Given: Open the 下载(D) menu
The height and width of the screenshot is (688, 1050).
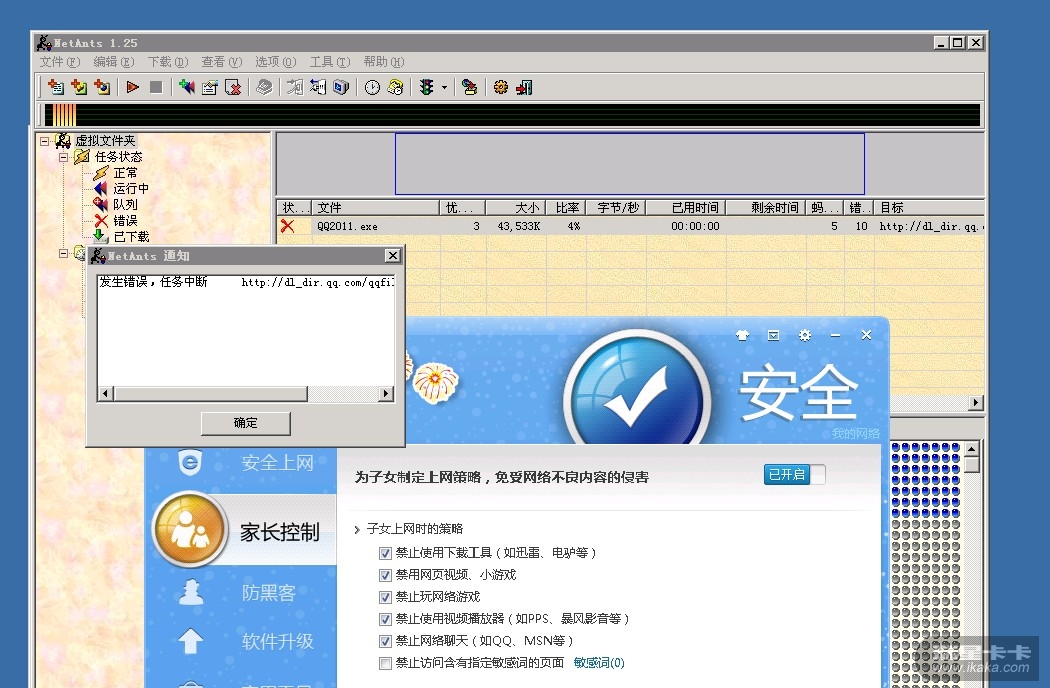Looking at the screenshot, I should (168, 62).
